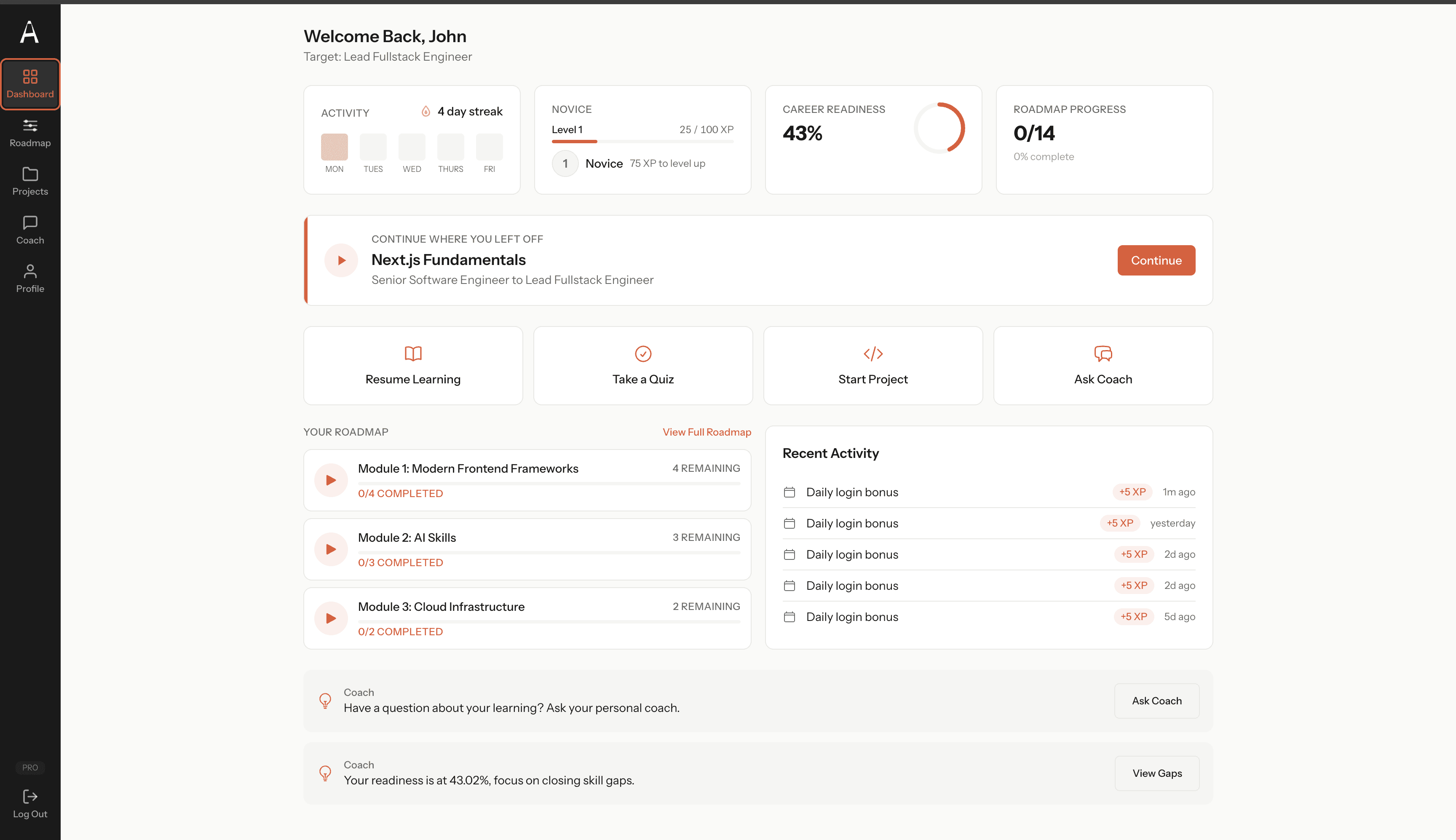Click +5 XP badge in 1m ago row
Viewport: 1456px width, 840px height.
pyautogui.click(x=1132, y=492)
